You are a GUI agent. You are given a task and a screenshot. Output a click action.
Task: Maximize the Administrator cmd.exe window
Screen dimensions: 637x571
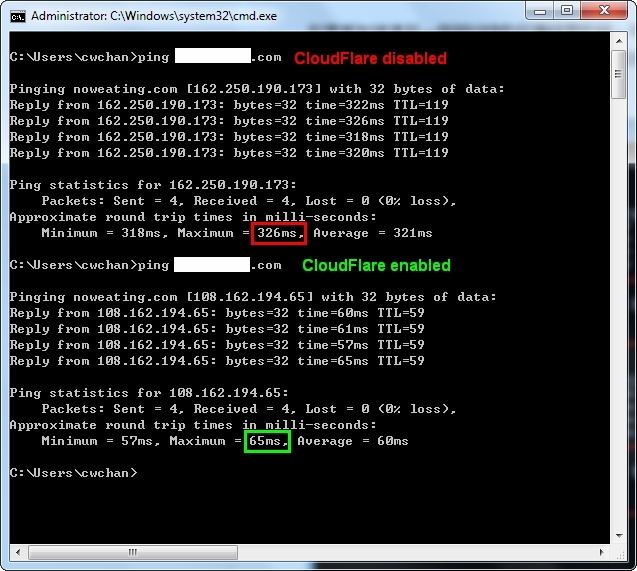point(567,11)
